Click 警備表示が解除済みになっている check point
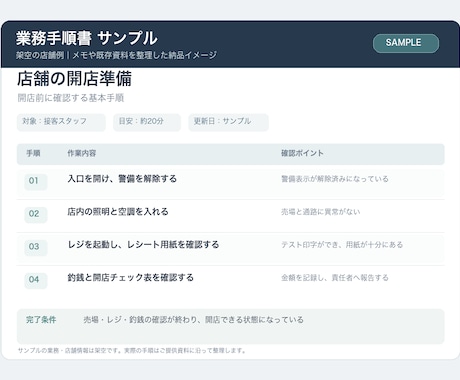 (335, 179)
